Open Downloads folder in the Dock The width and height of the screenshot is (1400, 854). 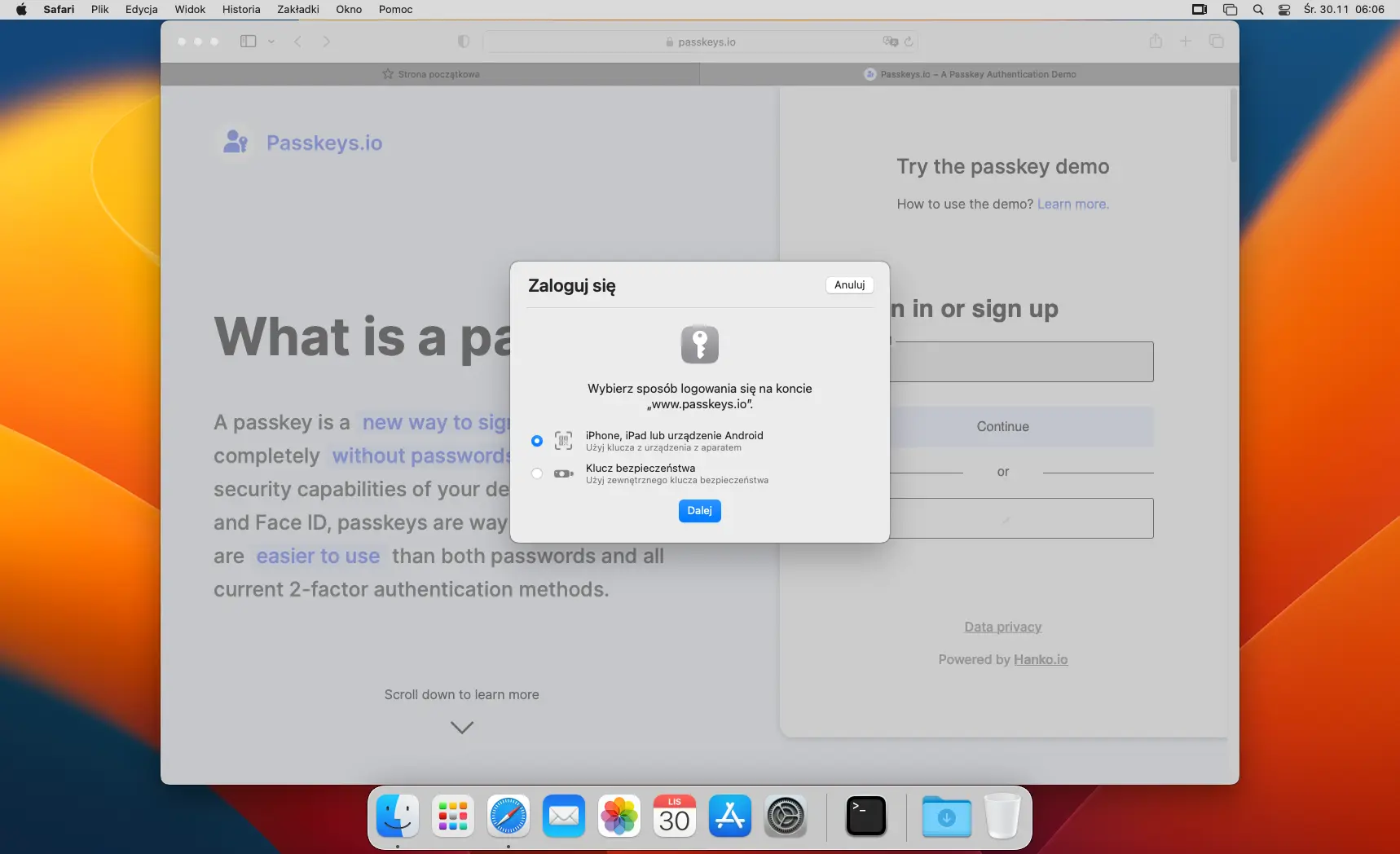pyautogui.click(x=947, y=816)
